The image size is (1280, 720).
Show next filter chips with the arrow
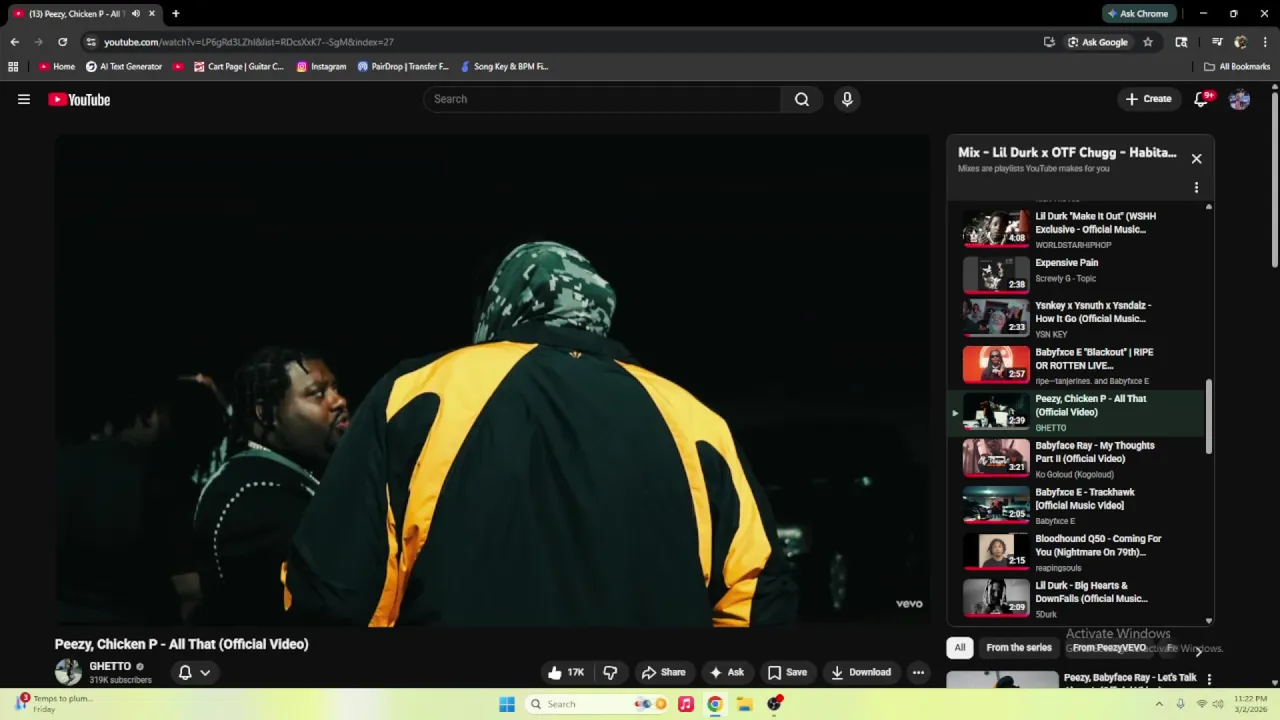click(x=1198, y=650)
